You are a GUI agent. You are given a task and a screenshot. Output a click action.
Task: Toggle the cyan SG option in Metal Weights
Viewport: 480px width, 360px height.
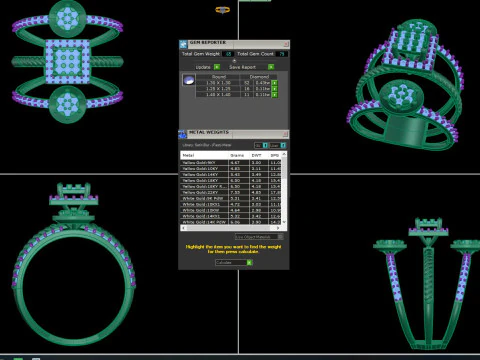coord(265,145)
